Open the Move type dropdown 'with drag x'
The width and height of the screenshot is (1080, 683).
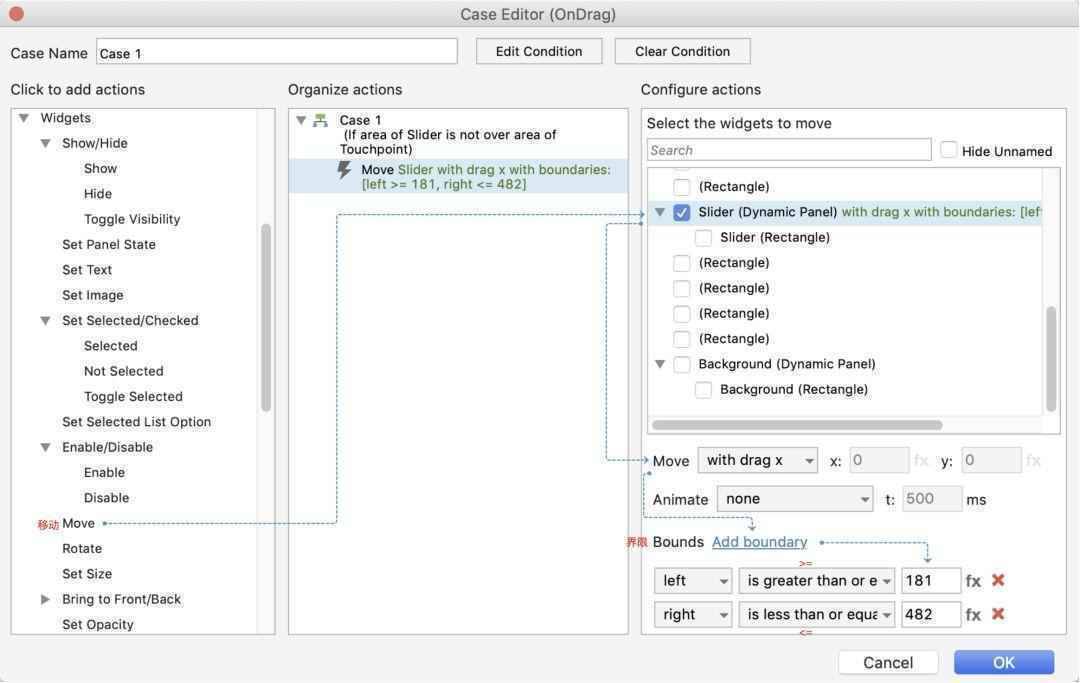pos(758,461)
